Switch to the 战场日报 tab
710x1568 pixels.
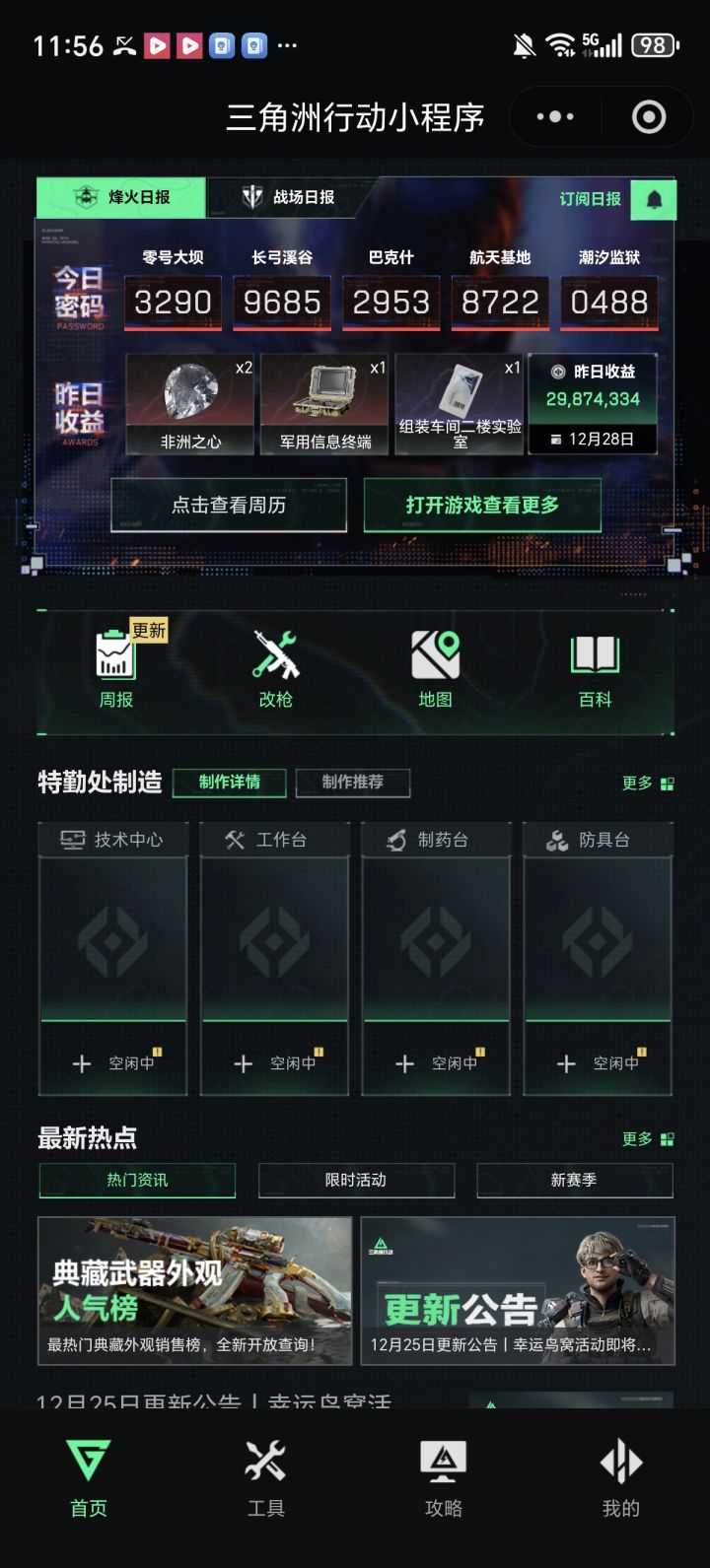(x=288, y=197)
